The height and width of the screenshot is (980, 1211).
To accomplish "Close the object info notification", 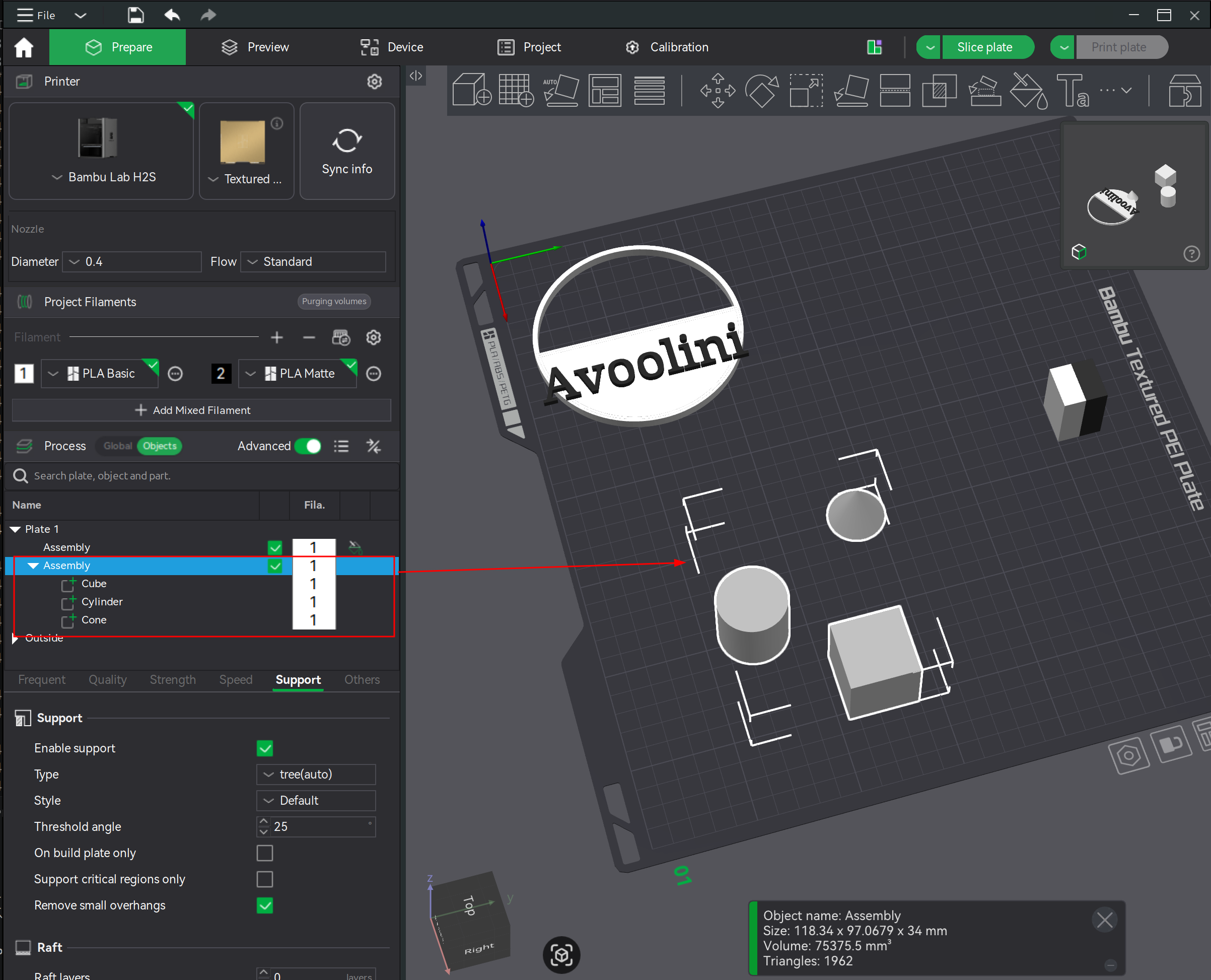I will 1104,920.
